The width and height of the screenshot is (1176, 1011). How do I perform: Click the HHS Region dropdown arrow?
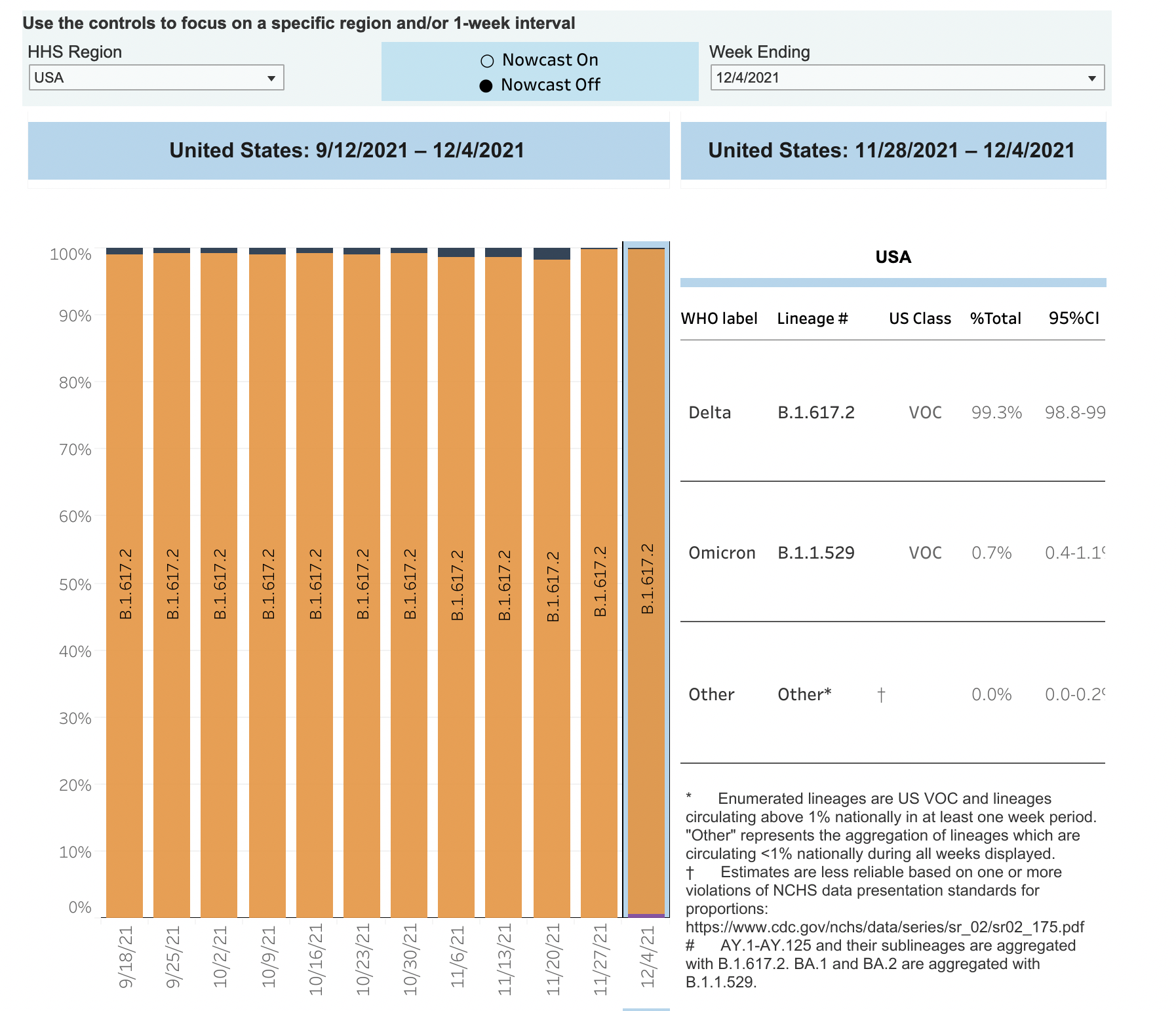(x=271, y=78)
